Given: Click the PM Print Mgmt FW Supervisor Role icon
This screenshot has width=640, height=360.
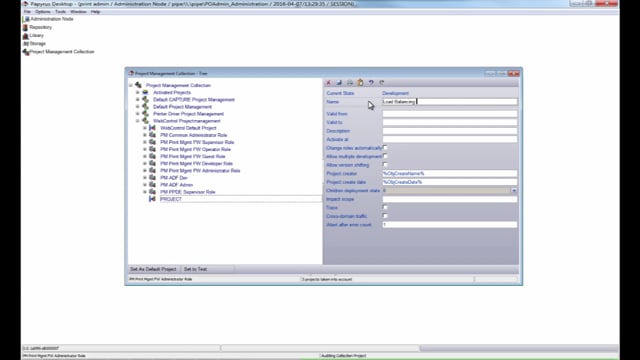Looking at the screenshot, I should 152,142.
